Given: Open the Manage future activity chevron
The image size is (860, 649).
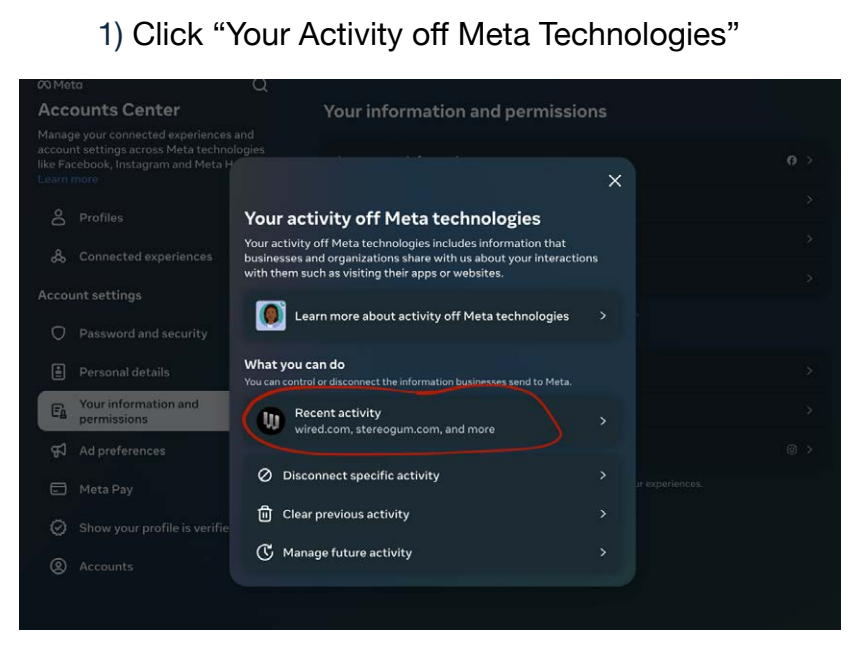Looking at the screenshot, I should (603, 552).
